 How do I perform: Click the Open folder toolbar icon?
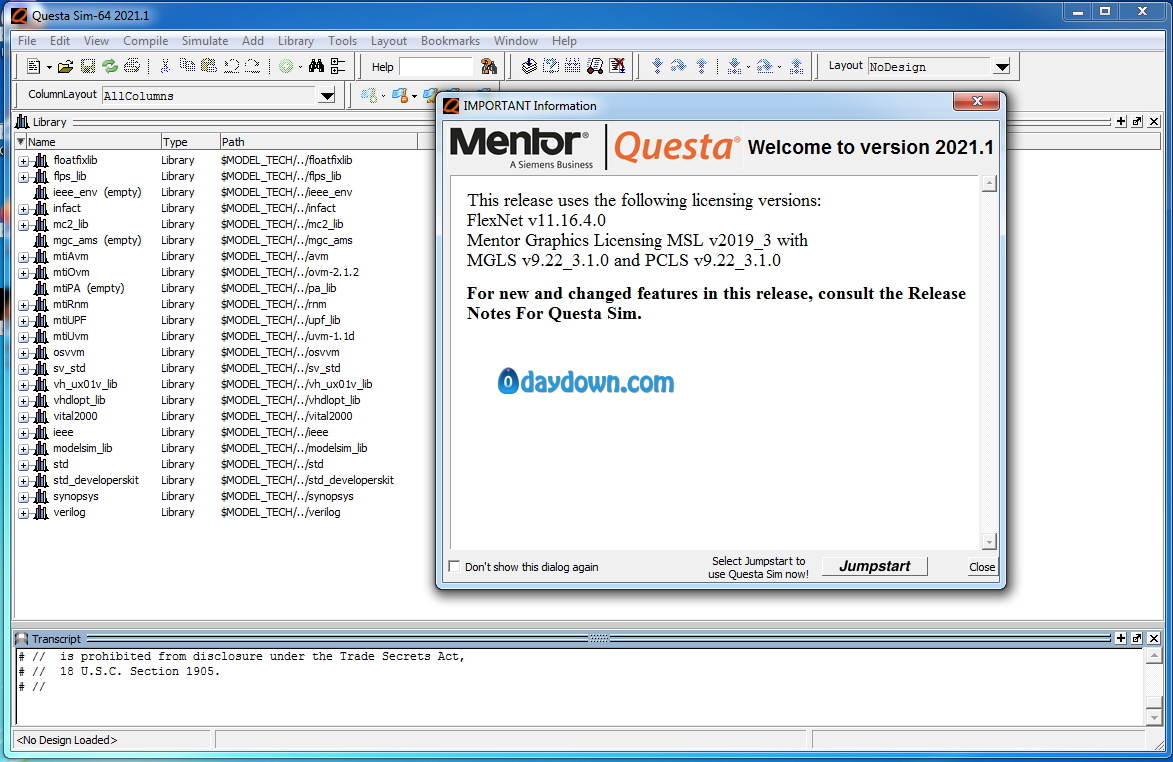click(x=66, y=67)
